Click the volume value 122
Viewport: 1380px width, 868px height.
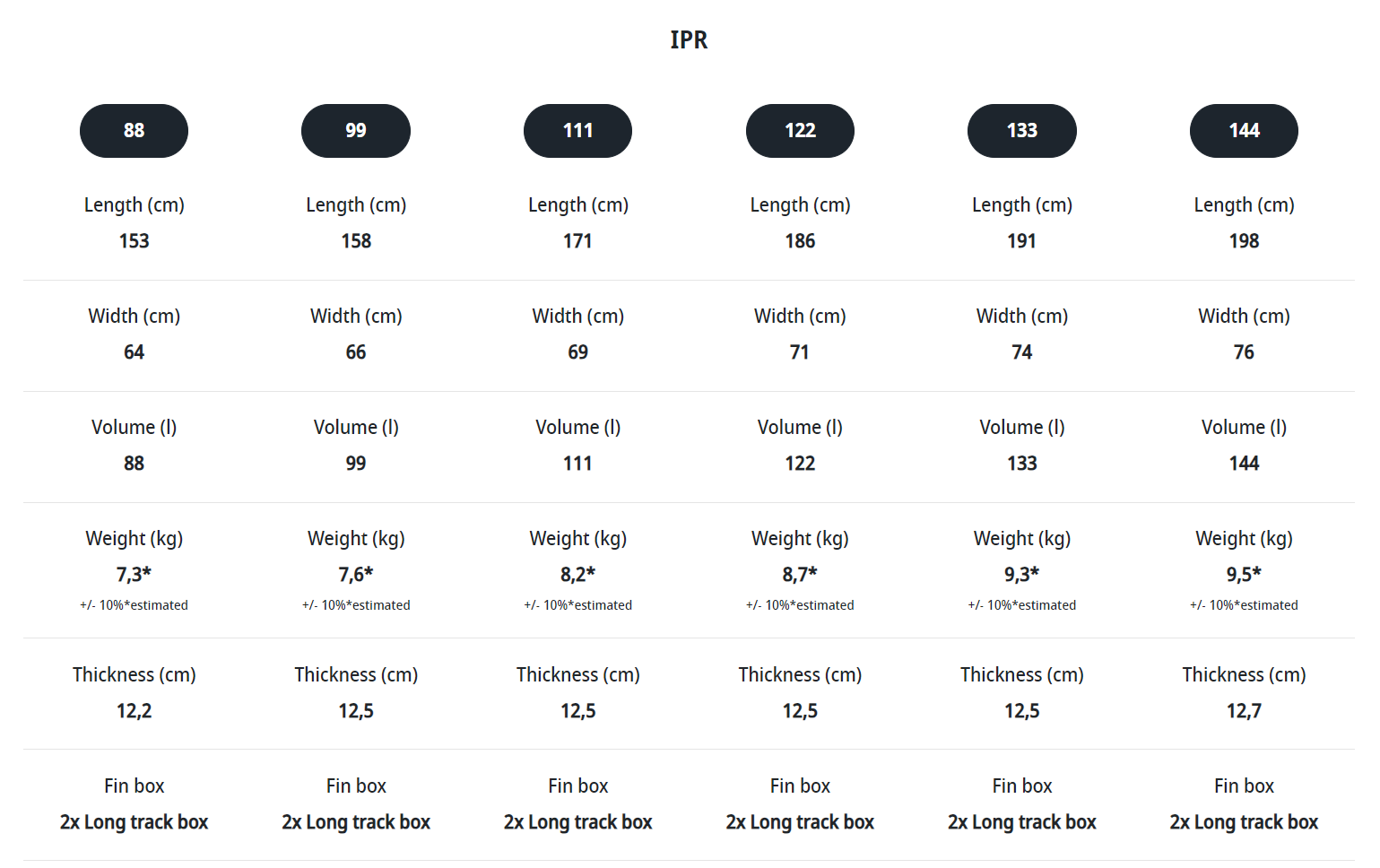coord(800,464)
